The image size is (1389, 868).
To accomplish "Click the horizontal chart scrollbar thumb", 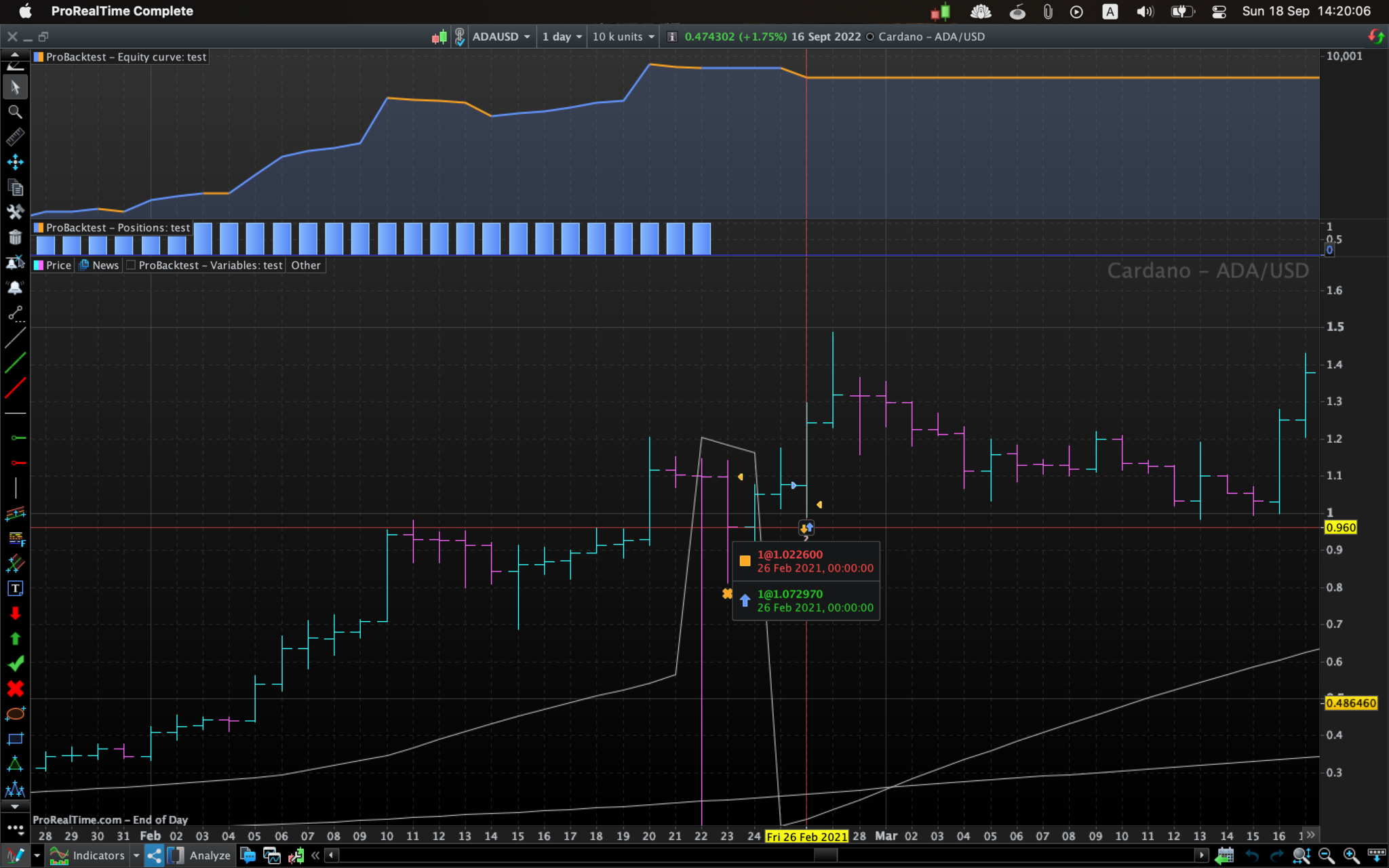I will (x=825, y=855).
